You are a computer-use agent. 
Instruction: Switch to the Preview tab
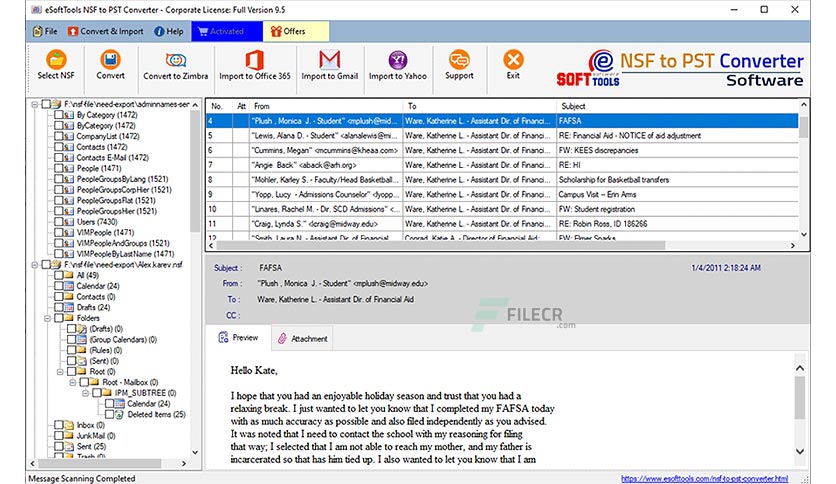point(238,337)
